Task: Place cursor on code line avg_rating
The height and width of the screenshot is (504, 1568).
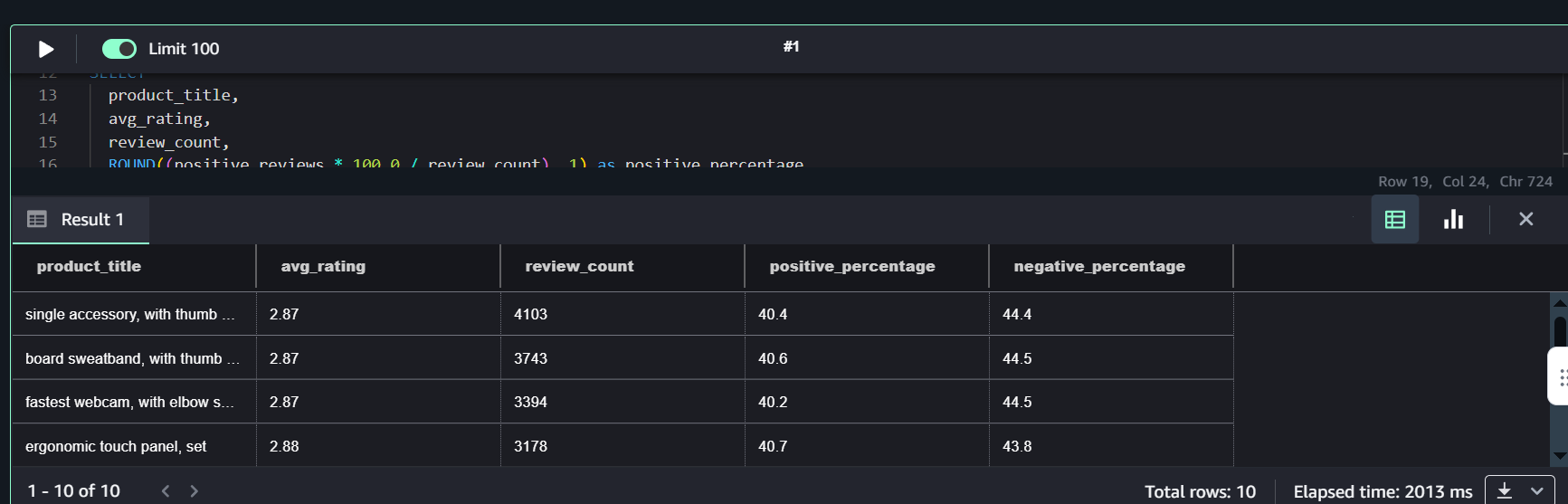Action: click(159, 119)
